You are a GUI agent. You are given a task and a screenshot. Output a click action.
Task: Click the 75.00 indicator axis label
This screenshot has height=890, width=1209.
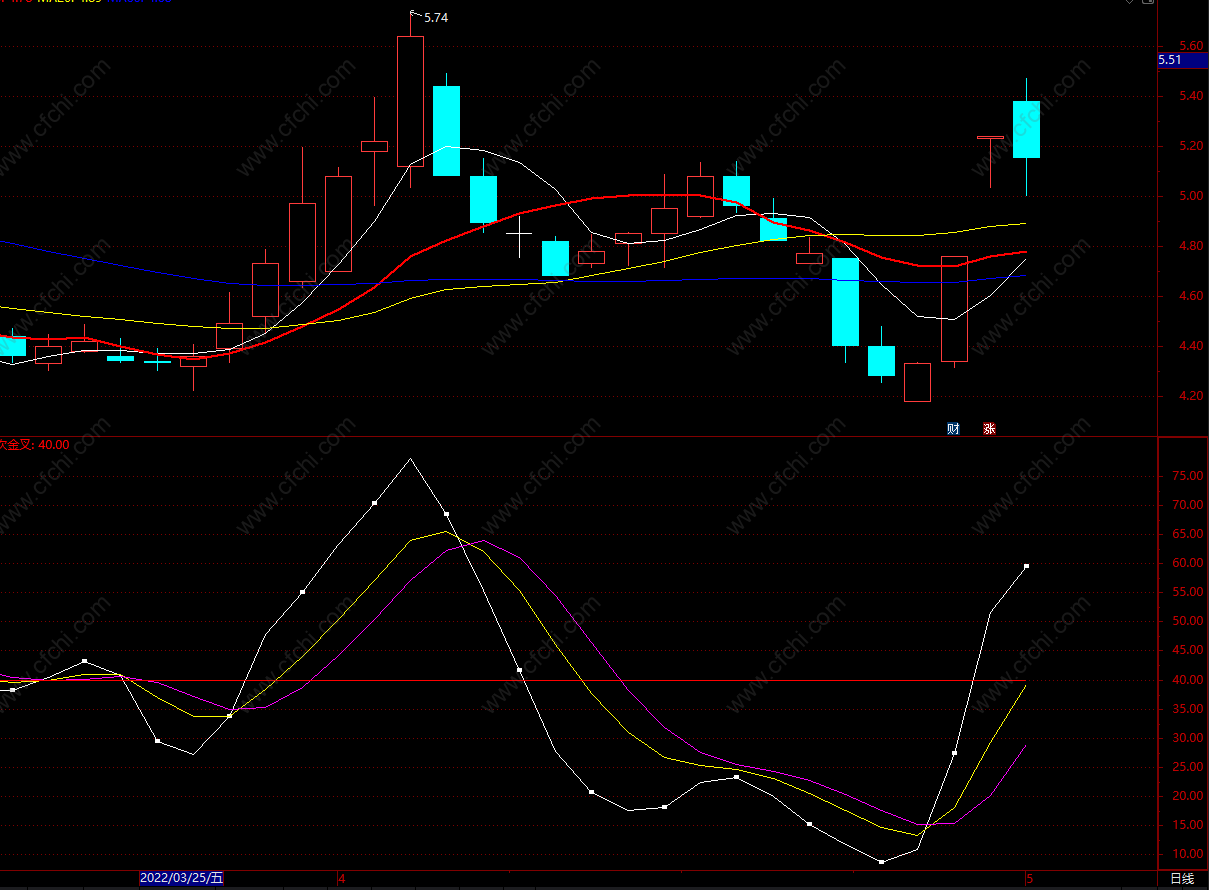(x=1188, y=476)
